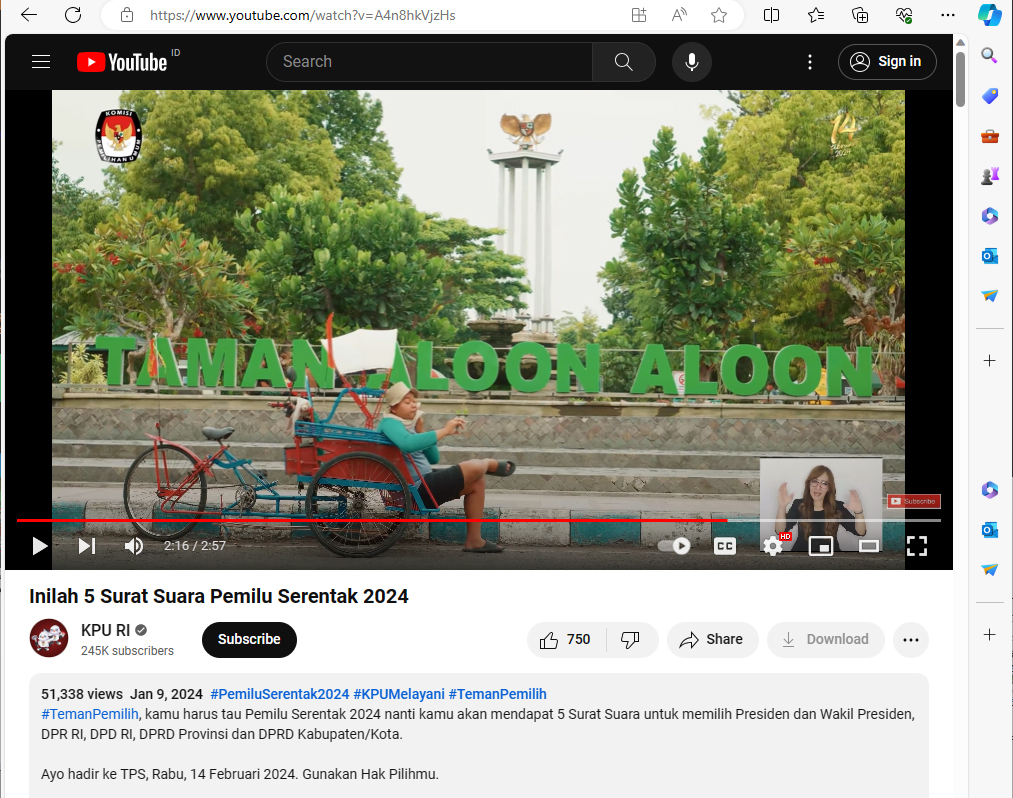
Task: Click the video title text
Action: click(x=218, y=596)
